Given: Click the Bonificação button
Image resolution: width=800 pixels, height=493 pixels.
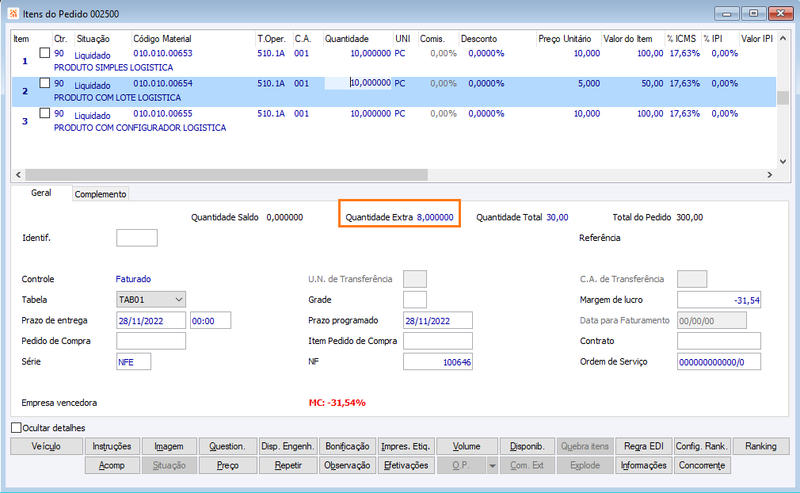Looking at the screenshot, I should 347,446.
